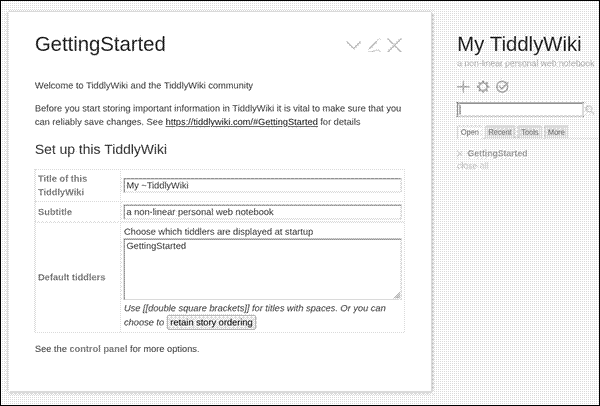Image resolution: width=600 pixels, height=406 pixels.
Task: Click the Default tiddlers text area
Action: pyautogui.click(x=262, y=269)
